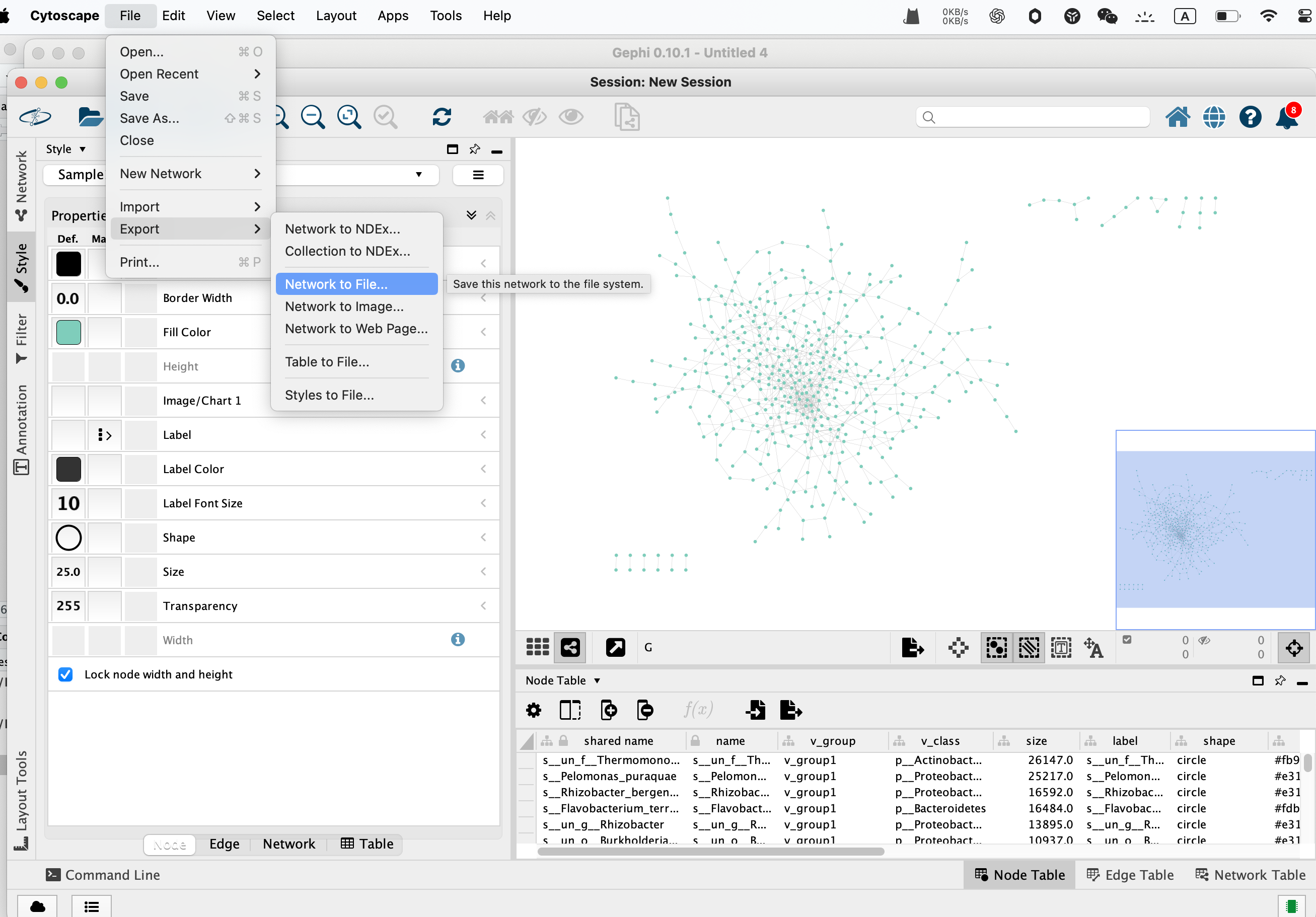This screenshot has height=917, width=1316.
Task: Toggle select-nodes mode icon
Action: pyautogui.click(x=997, y=648)
